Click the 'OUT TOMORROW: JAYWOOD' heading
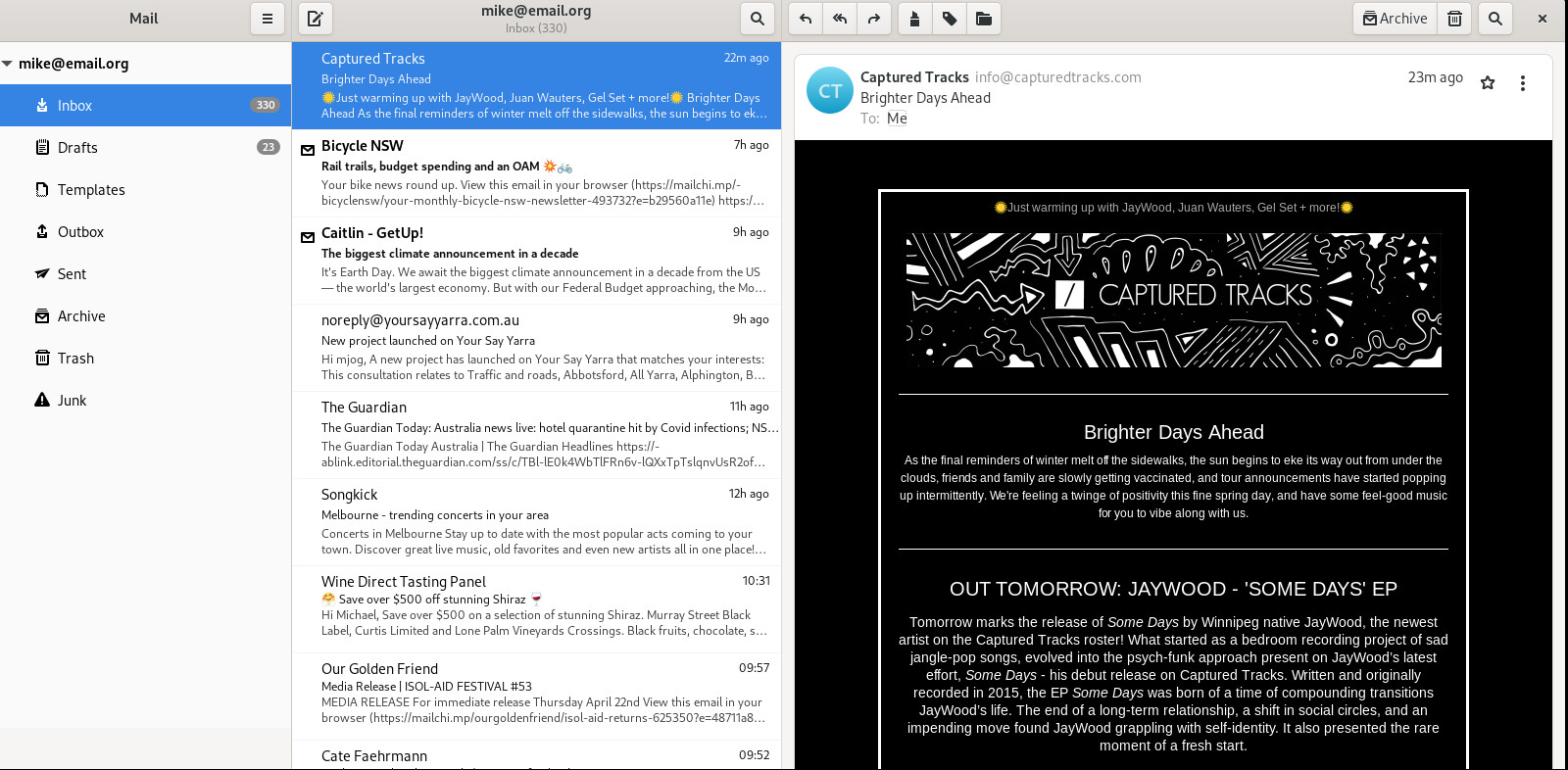This screenshot has height=770, width=1568. (1173, 589)
